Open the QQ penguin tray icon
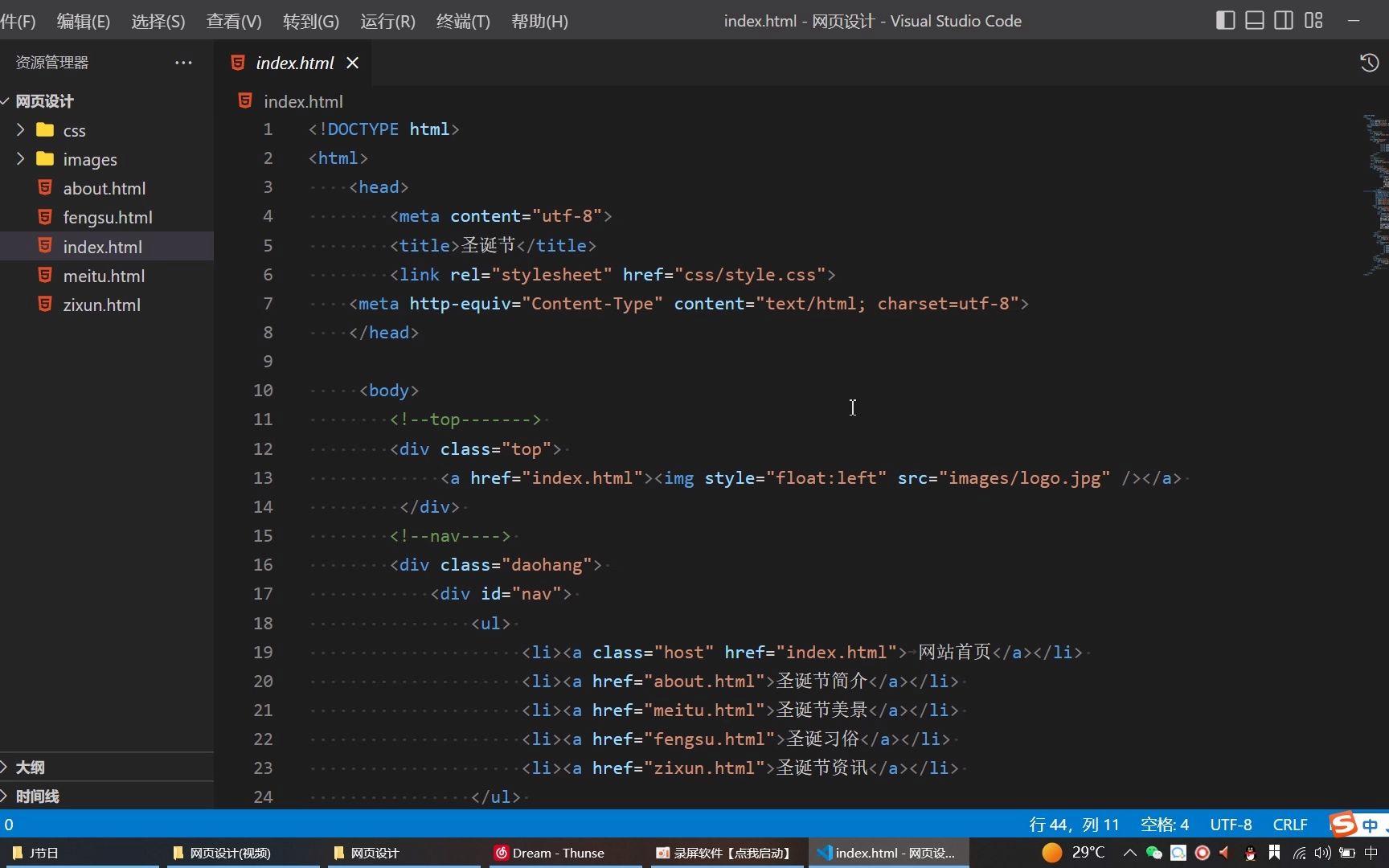The image size is (1389, 868). coord(1250,853)
